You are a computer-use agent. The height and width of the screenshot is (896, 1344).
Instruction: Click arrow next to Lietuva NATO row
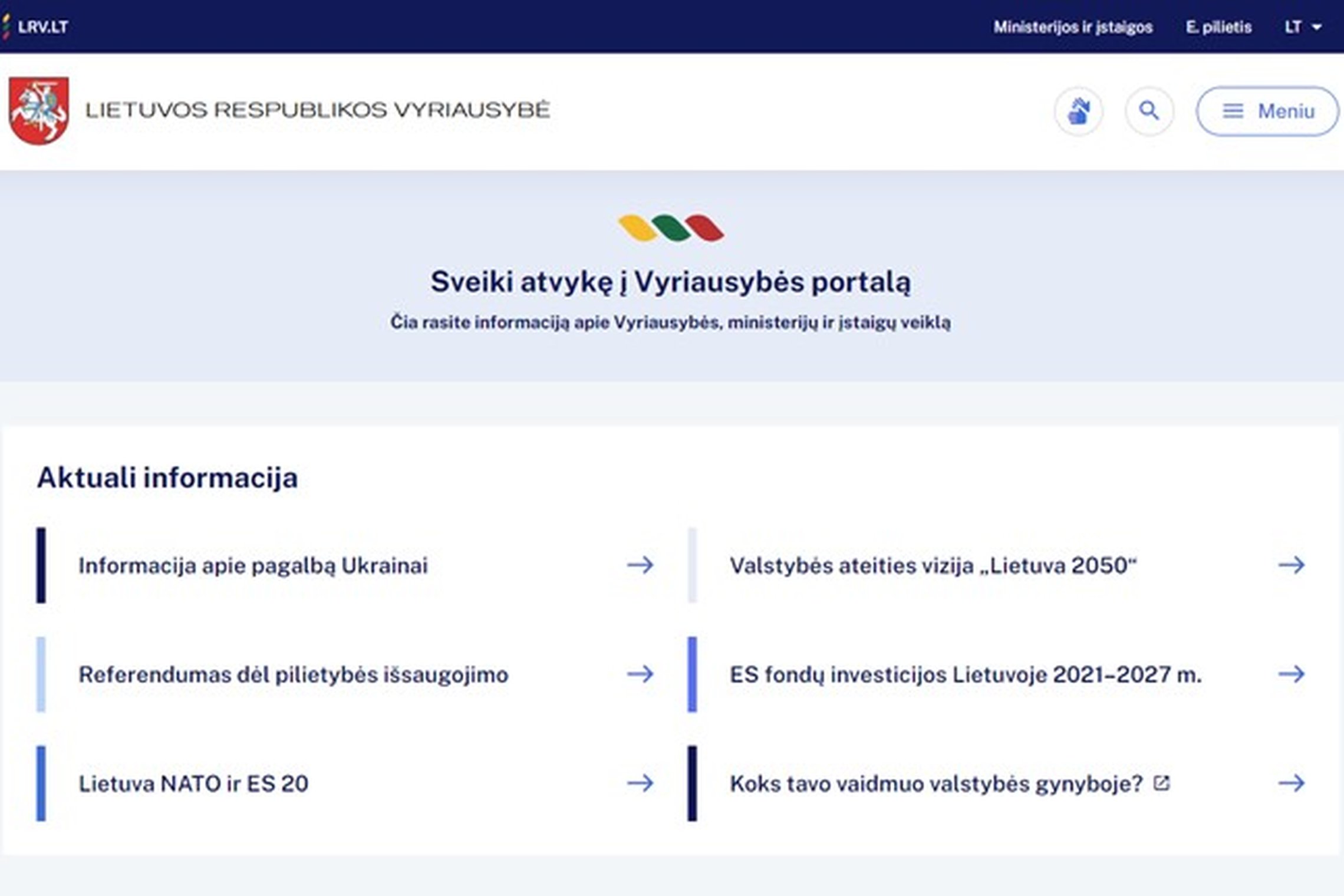point(640,783)
